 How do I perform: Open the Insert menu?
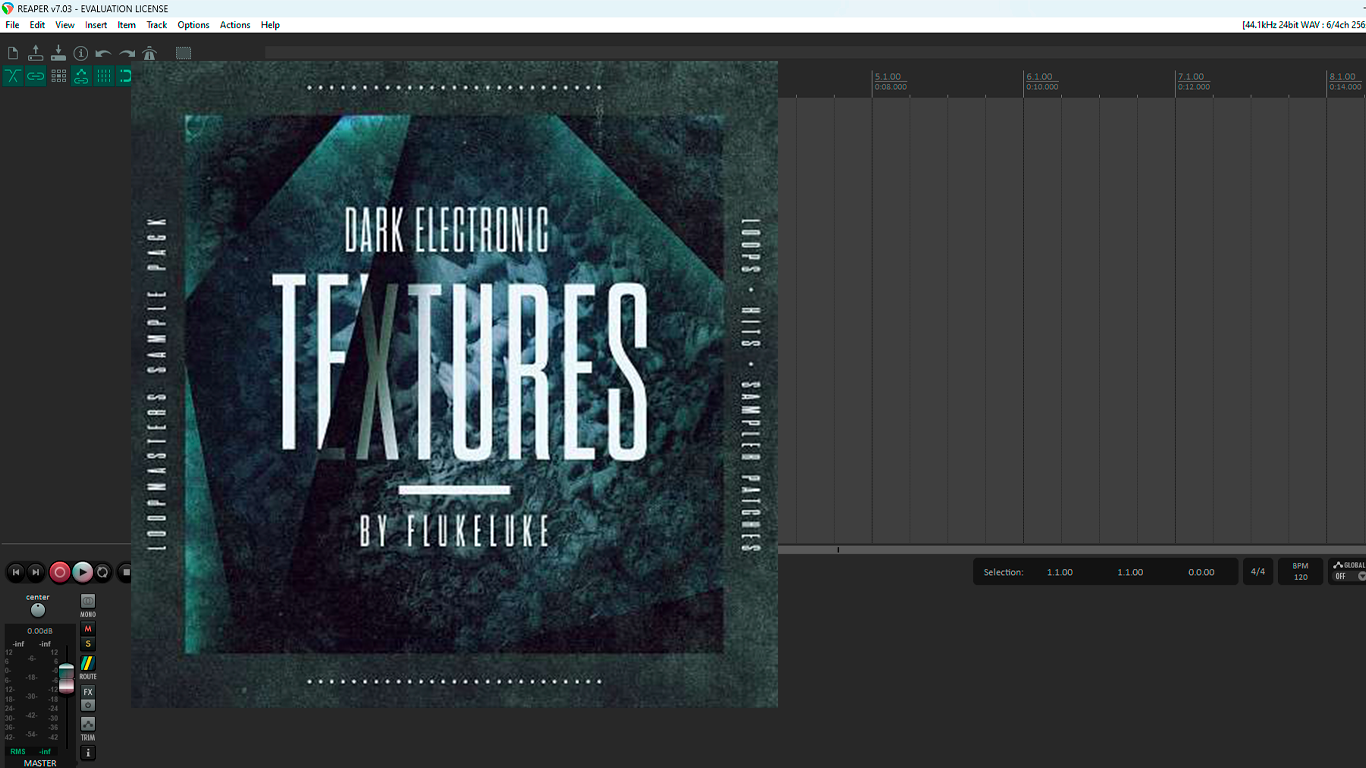[x=96, y=25]
